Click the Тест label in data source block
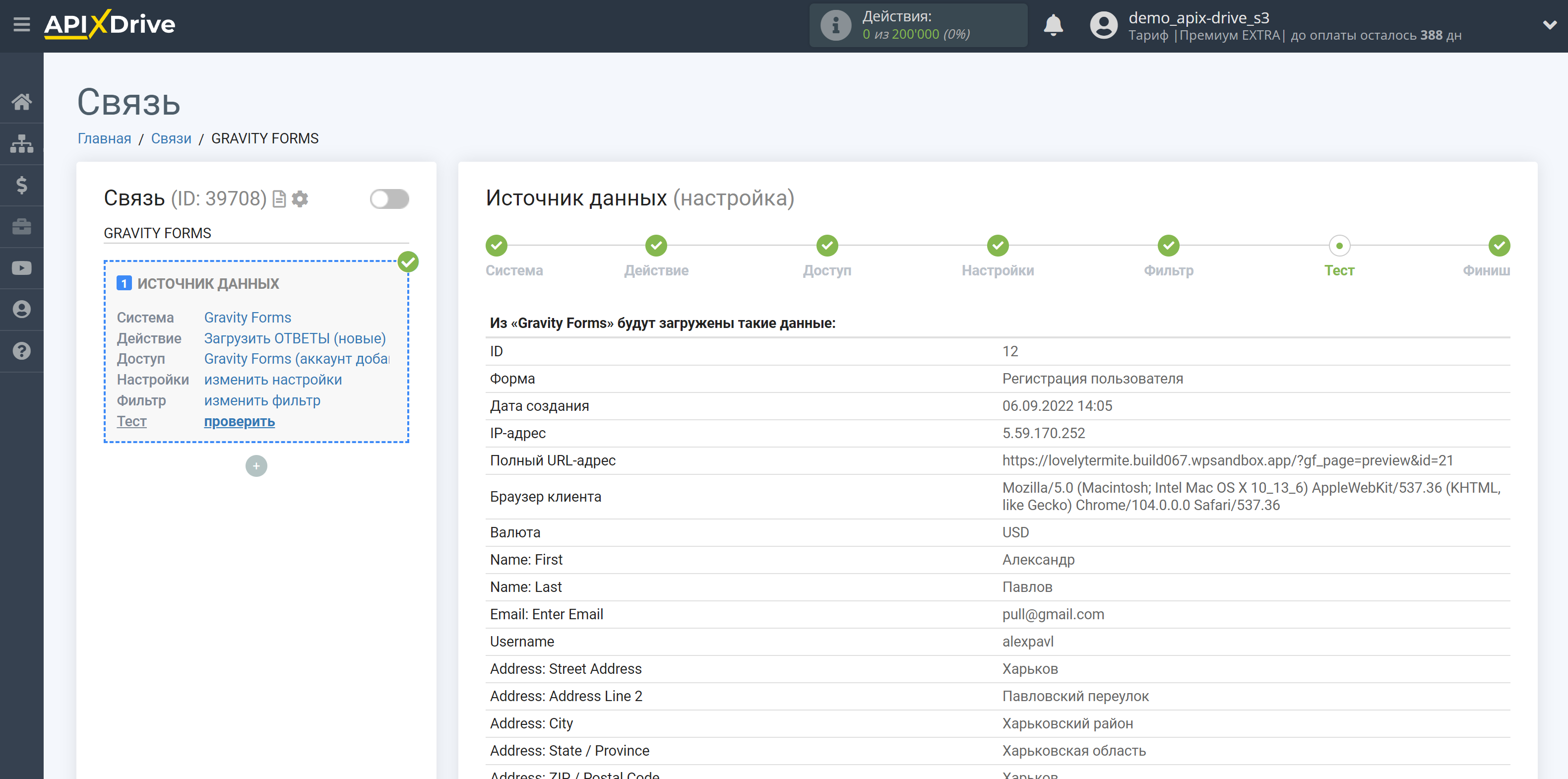 tap(131, 421)
